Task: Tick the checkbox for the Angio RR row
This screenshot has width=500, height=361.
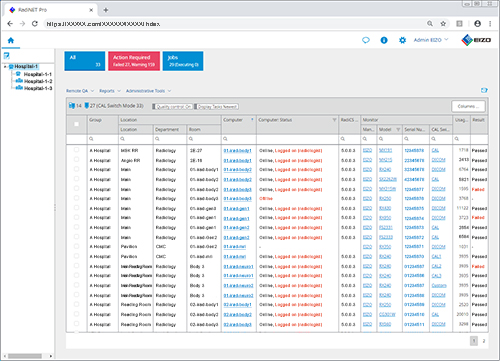Action: [x=76, y=160]
